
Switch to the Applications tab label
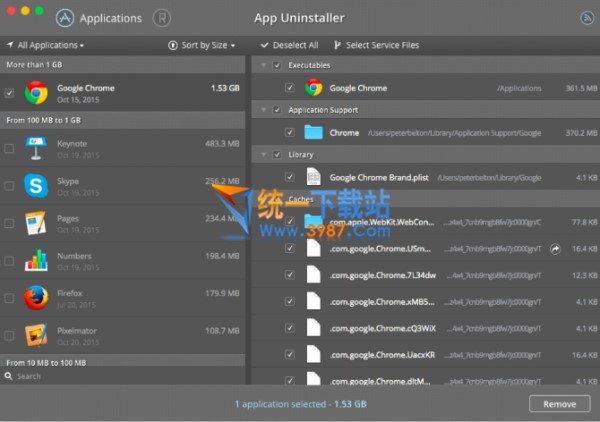coord(111,18)
